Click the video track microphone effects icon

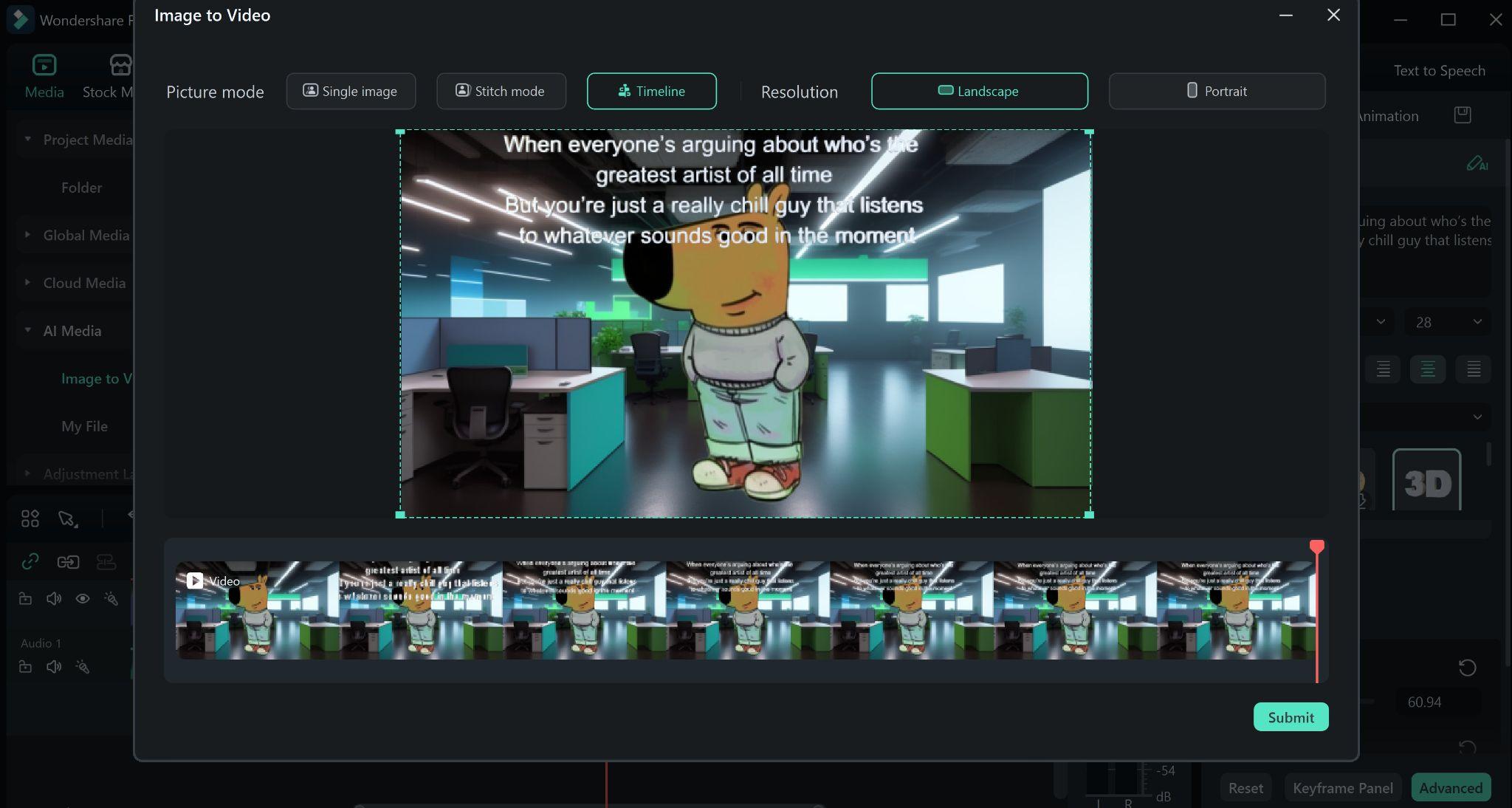pyautogui.click(x=111, y=598)
